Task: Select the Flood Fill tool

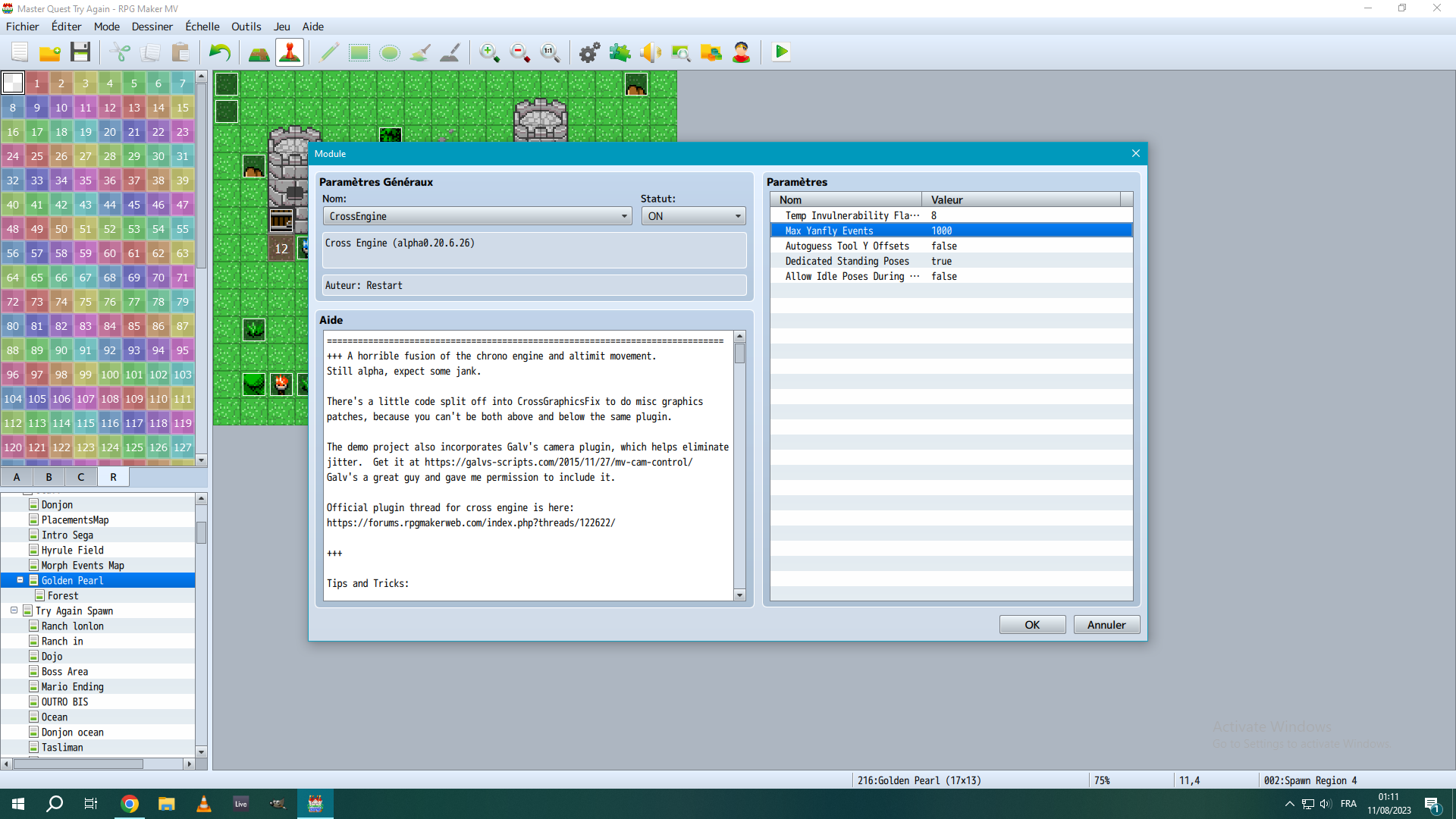Action: [420, 52]
